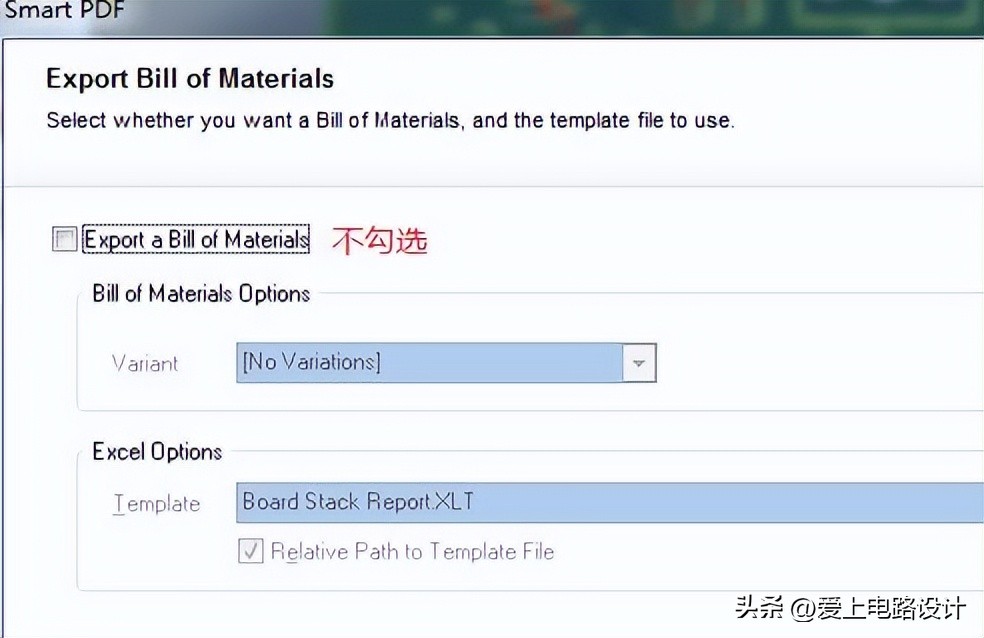Click the wizard description sentence under the heading
Image resolution: width=984 pixels, height=638 pixels.
(390, 121)
